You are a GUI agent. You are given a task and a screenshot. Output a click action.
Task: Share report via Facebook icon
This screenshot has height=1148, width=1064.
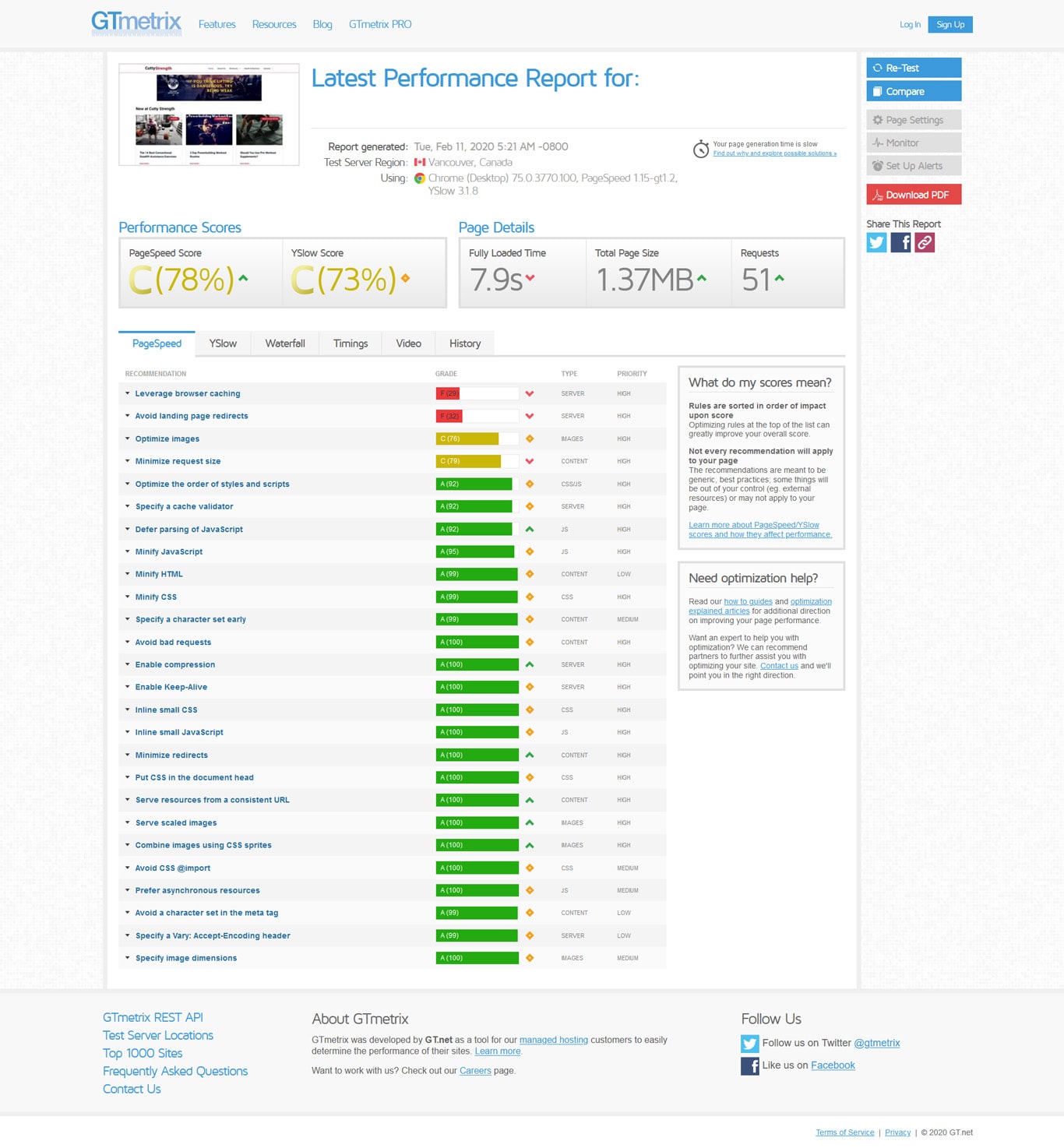point(900,242)
